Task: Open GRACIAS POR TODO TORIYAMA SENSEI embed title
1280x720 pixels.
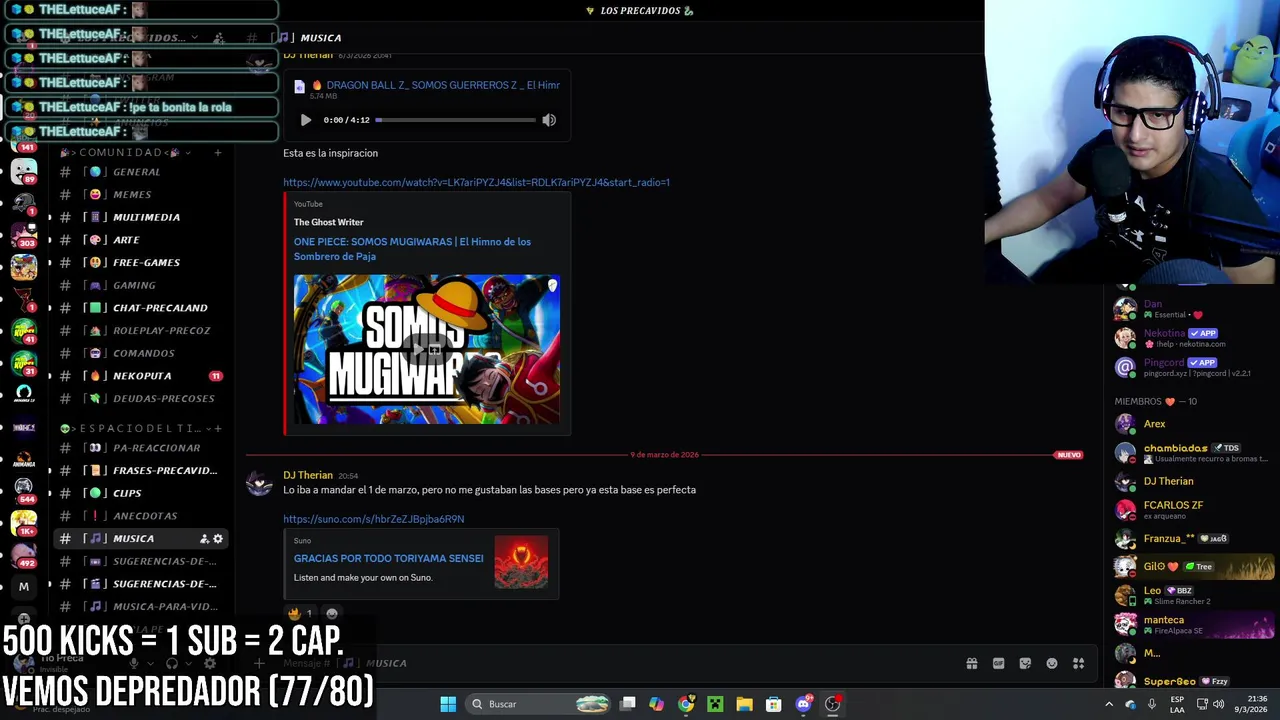Action: 388,558
